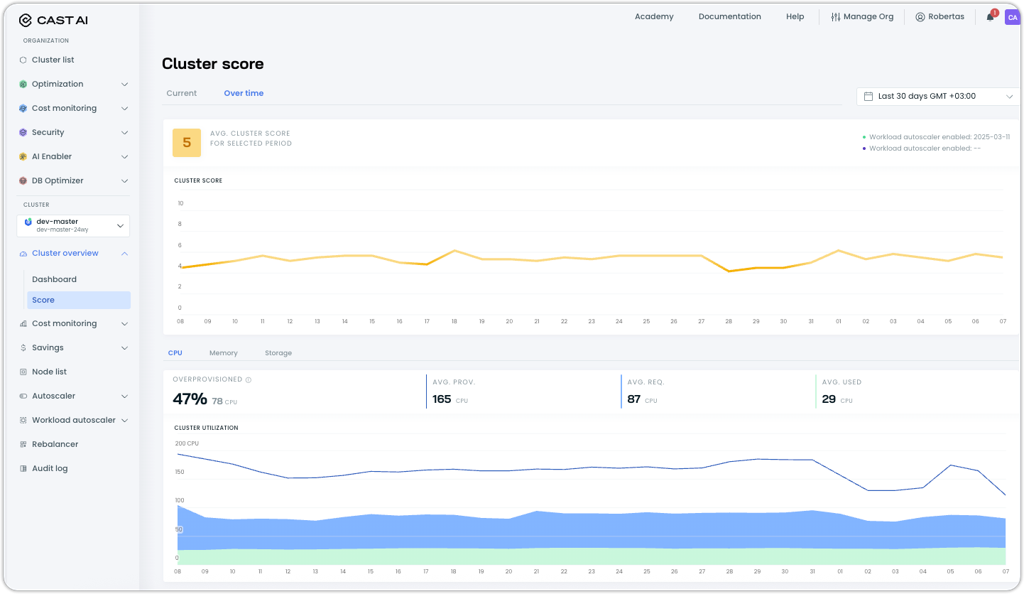
Task: Click the CAST AI logo
Action: 53,20
